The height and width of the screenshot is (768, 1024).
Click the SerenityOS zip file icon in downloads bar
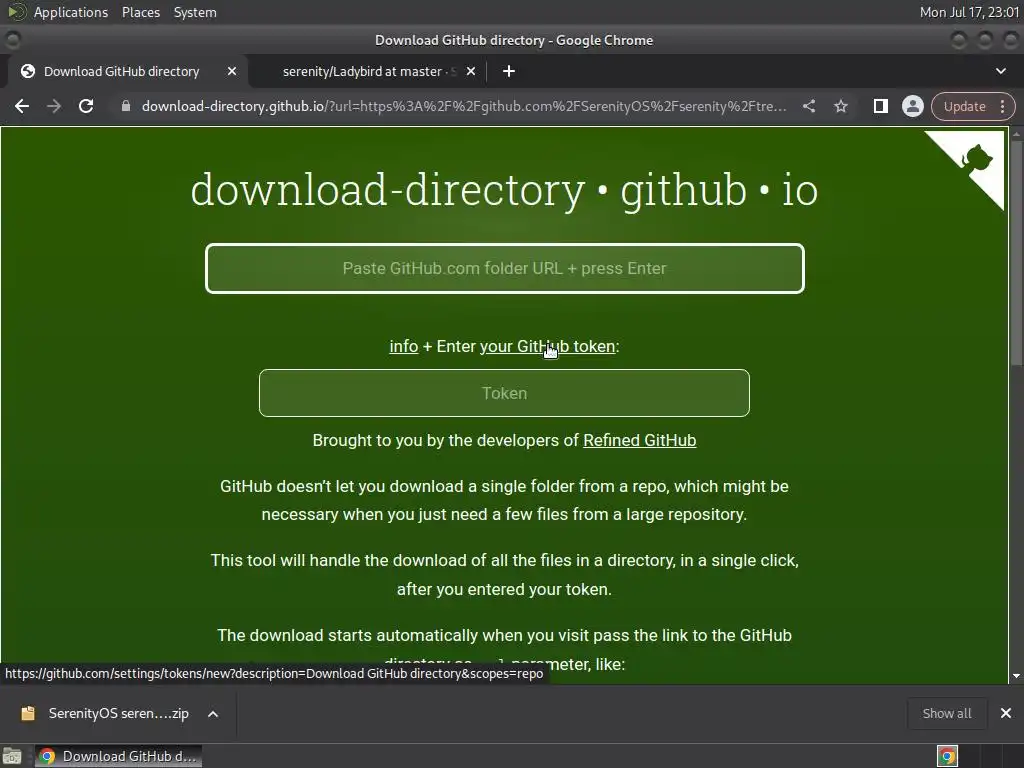click(28, 713)
